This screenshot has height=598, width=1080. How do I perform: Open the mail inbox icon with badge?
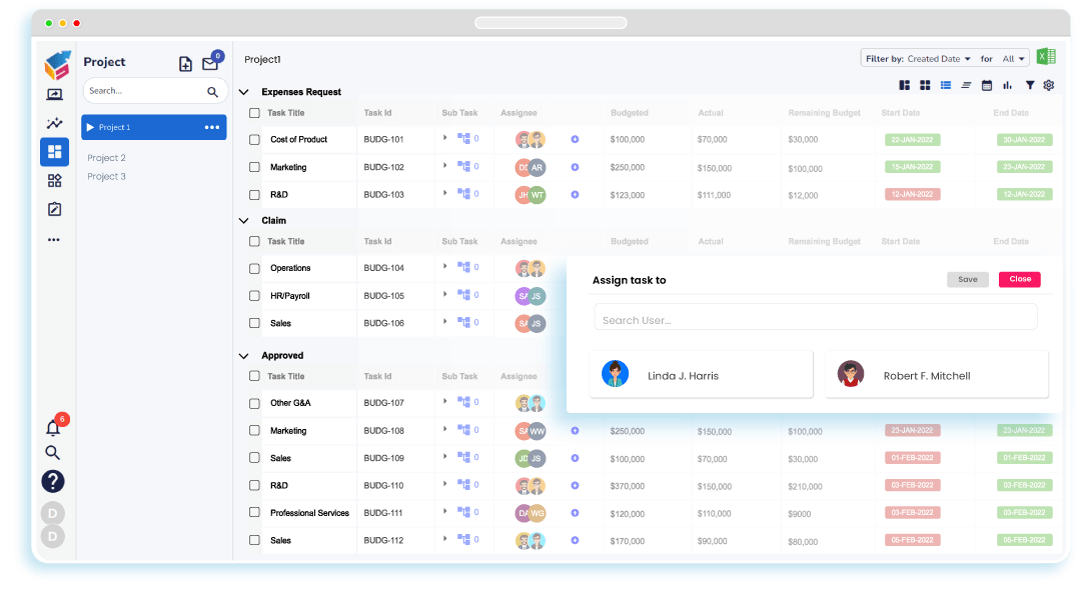[x=211, y=63]
